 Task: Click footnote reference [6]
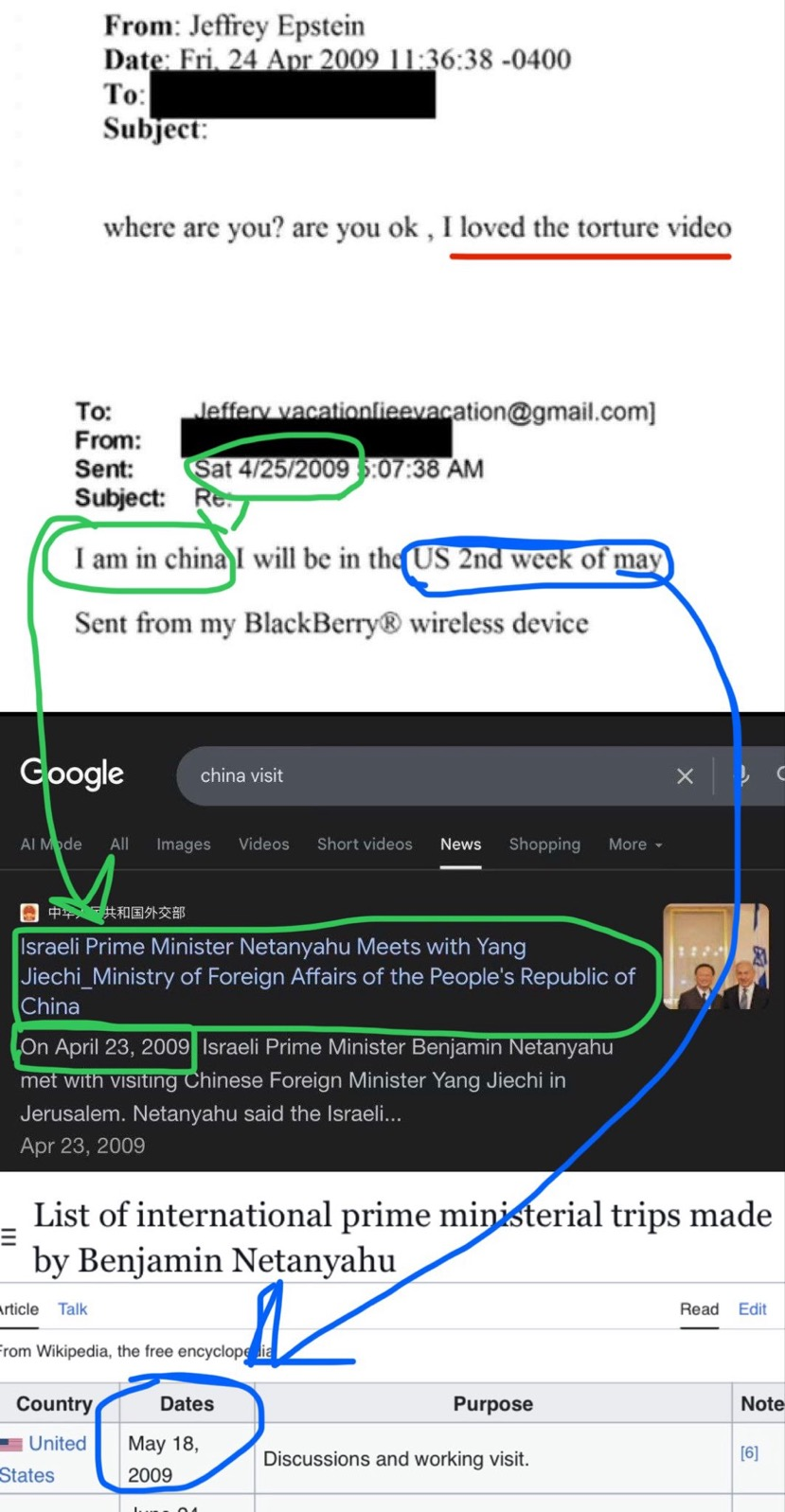749,1452
